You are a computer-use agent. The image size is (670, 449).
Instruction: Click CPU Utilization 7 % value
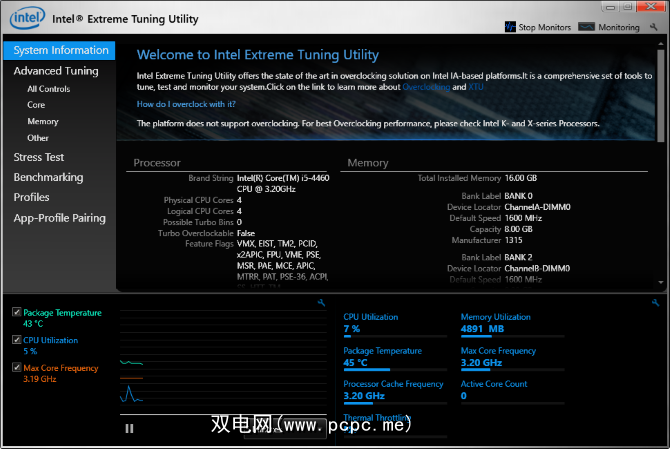(352, 329)
